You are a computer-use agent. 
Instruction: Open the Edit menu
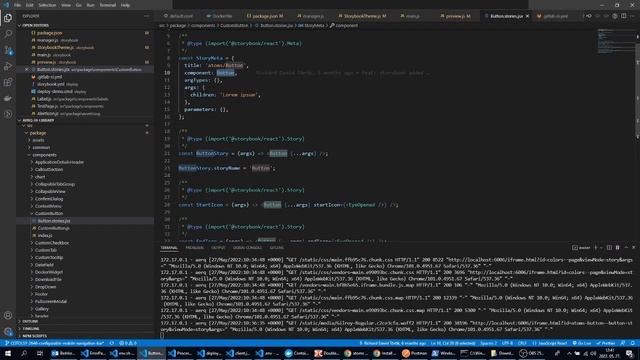(30, 5)
